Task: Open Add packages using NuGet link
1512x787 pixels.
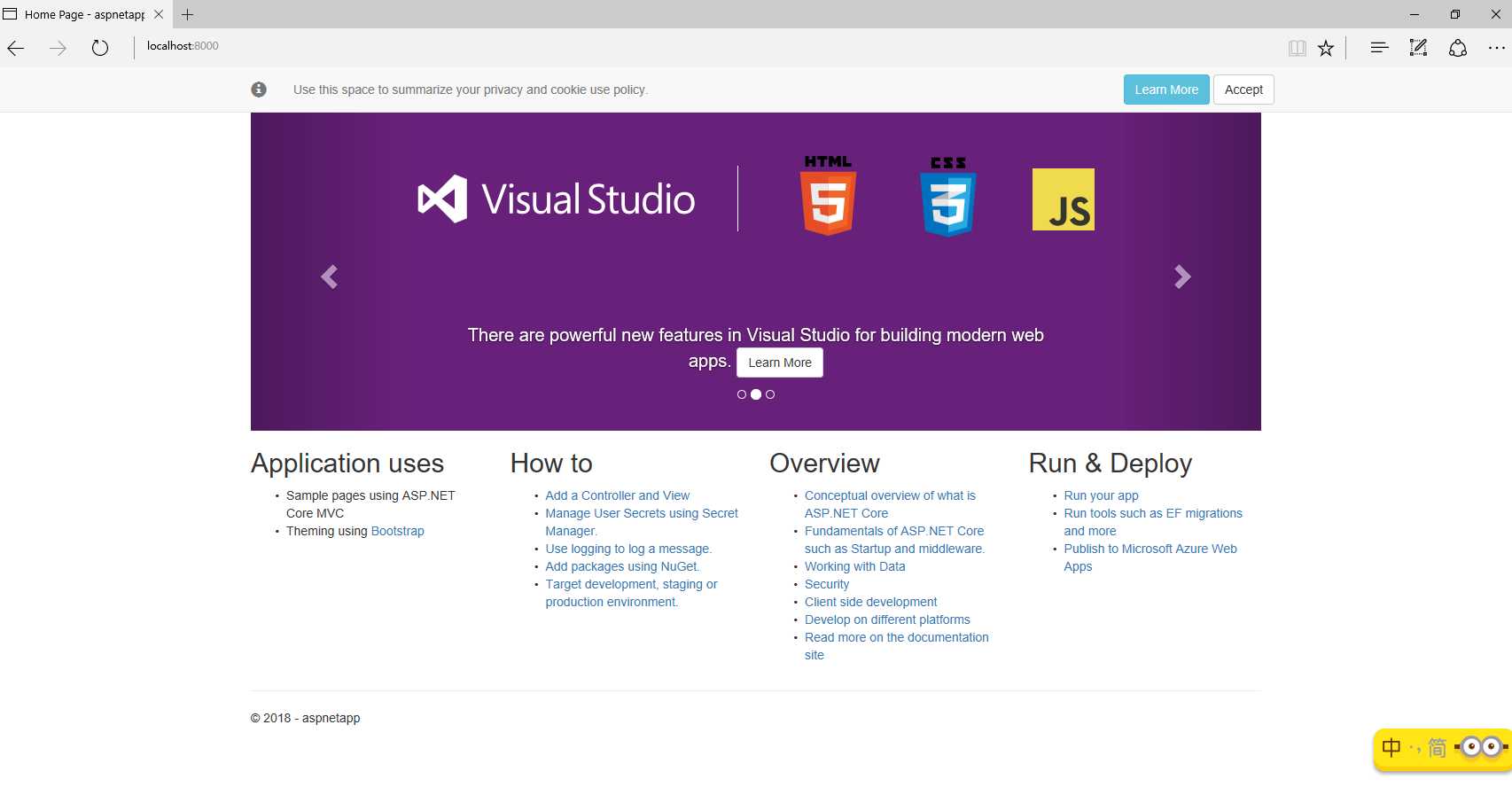Action: pyautogui.click(x=622, y=566)
